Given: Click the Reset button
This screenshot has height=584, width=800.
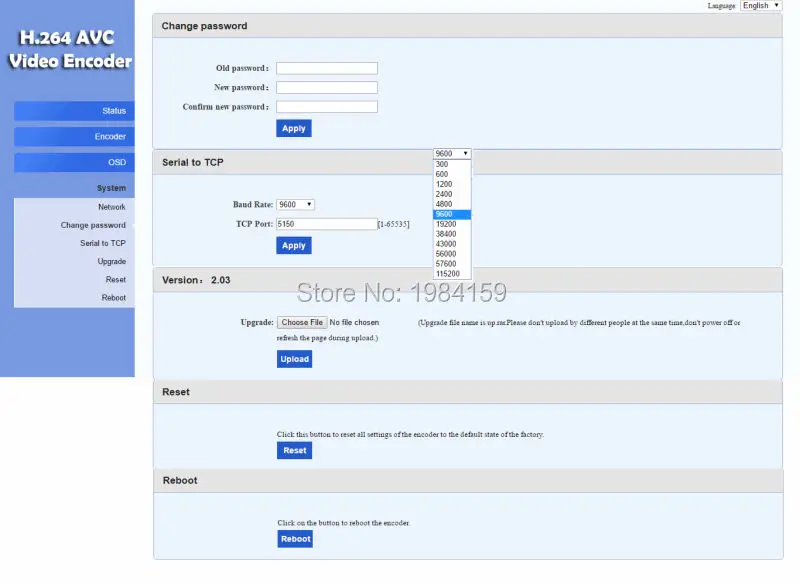Looking at the screenshot, I should coord(294,450).
